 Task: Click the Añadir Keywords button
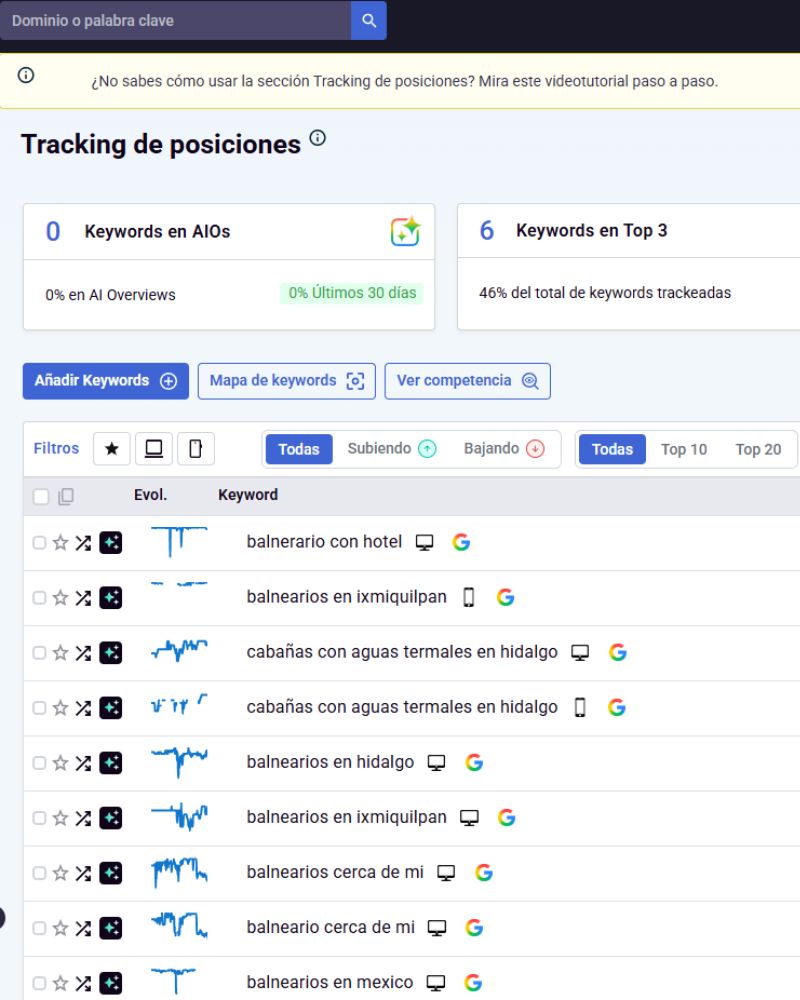pos(106,381)
